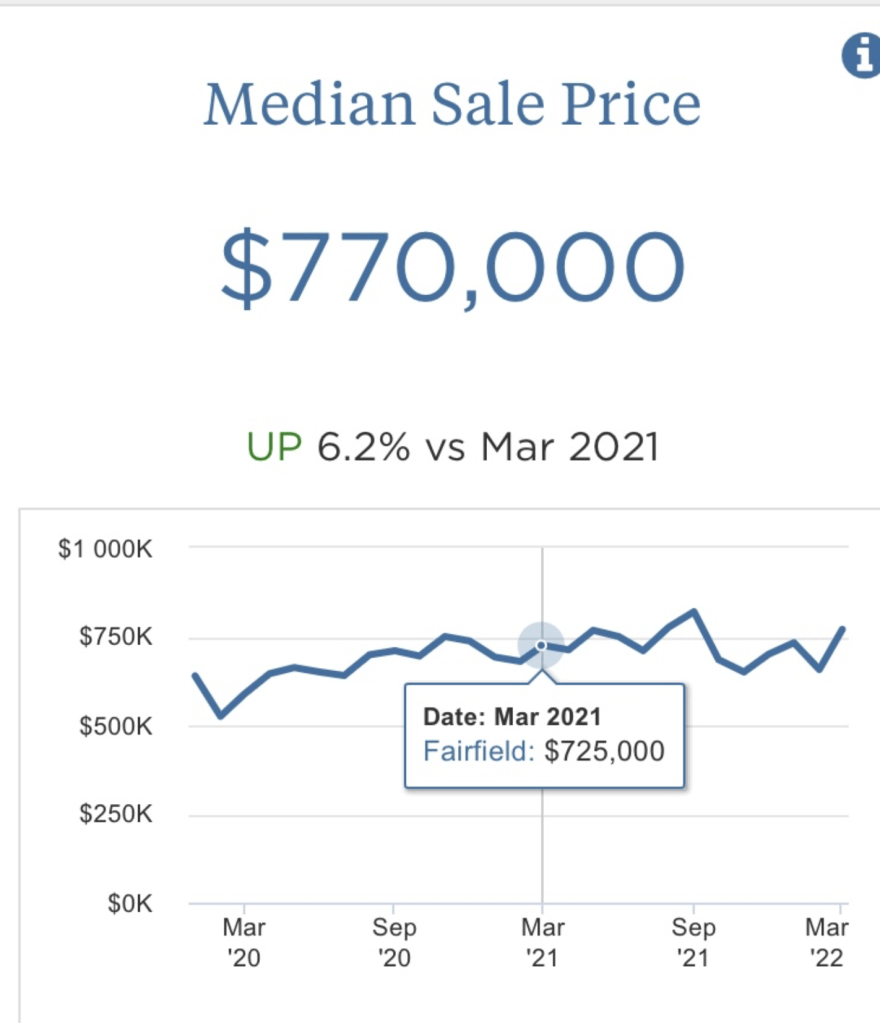880x1023 pixels.
Task: Click the $725,000 value in the tooltip
Action: pos(604,751)
